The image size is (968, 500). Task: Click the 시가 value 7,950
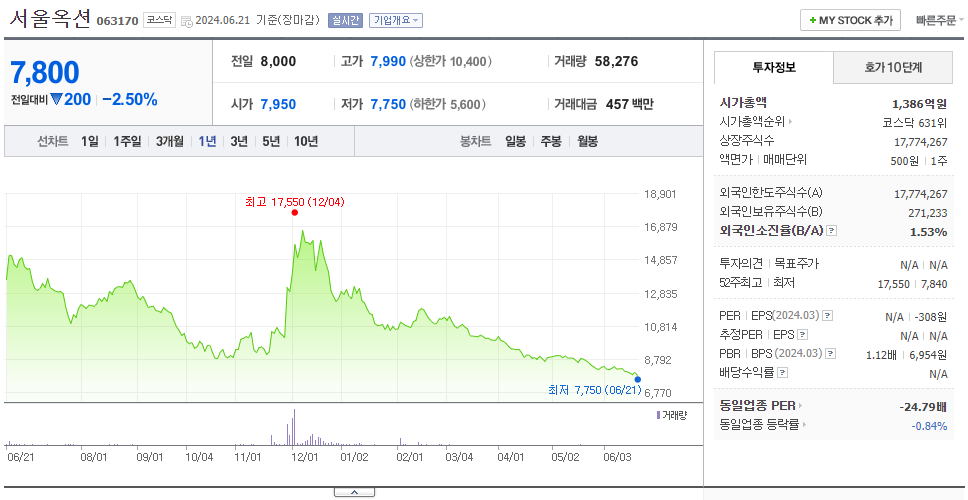point(278,104)
